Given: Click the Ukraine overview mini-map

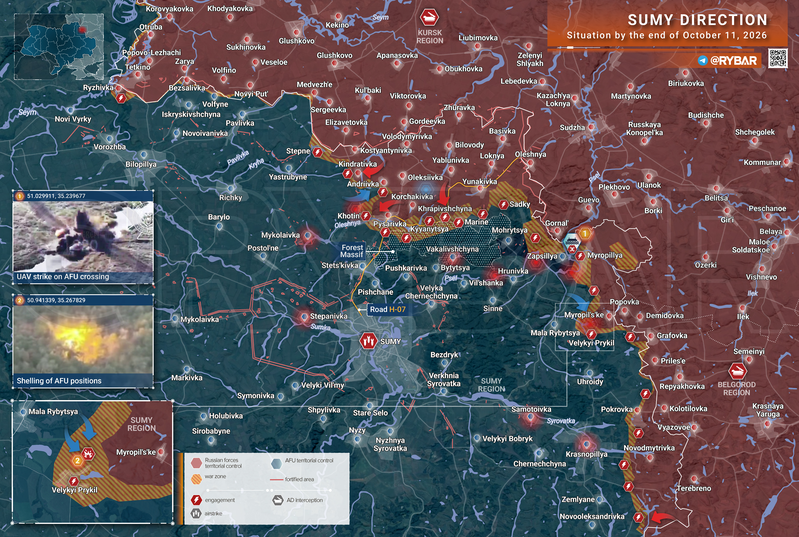Looking at the screenshot, I should 59,47.
